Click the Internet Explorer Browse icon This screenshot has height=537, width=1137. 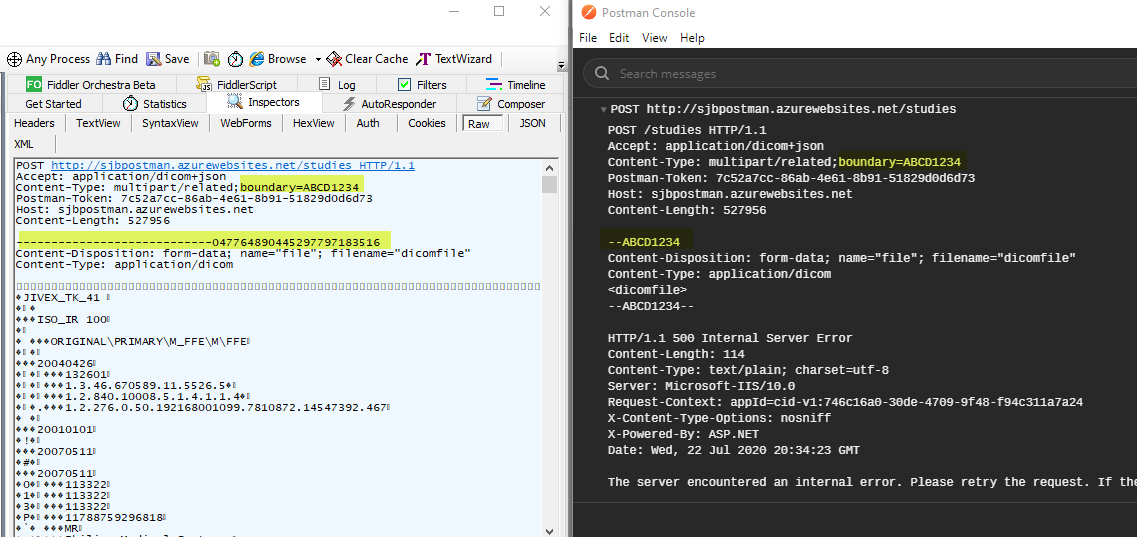pos(257,59)
